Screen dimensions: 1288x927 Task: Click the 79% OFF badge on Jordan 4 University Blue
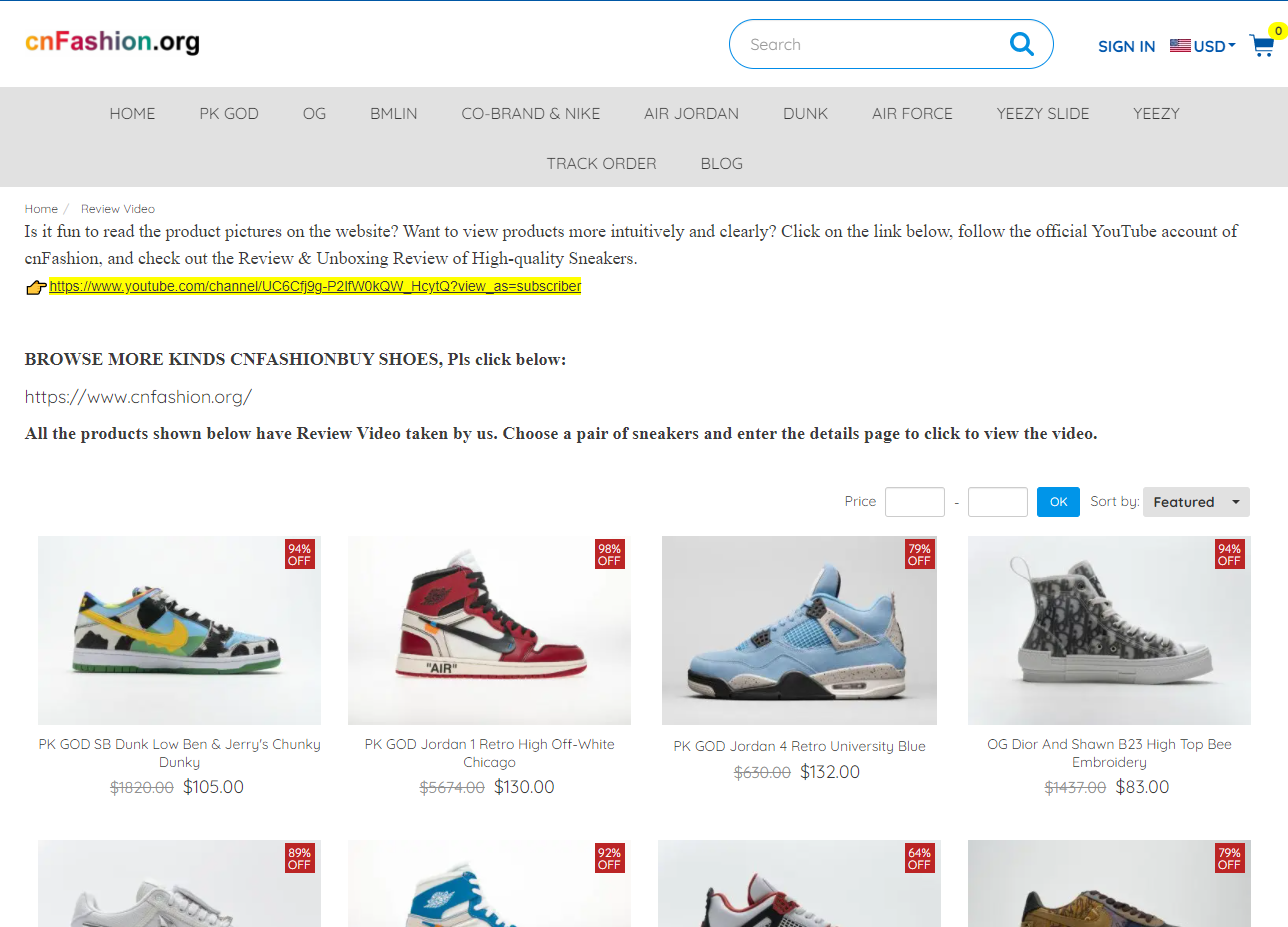[919, 555]
